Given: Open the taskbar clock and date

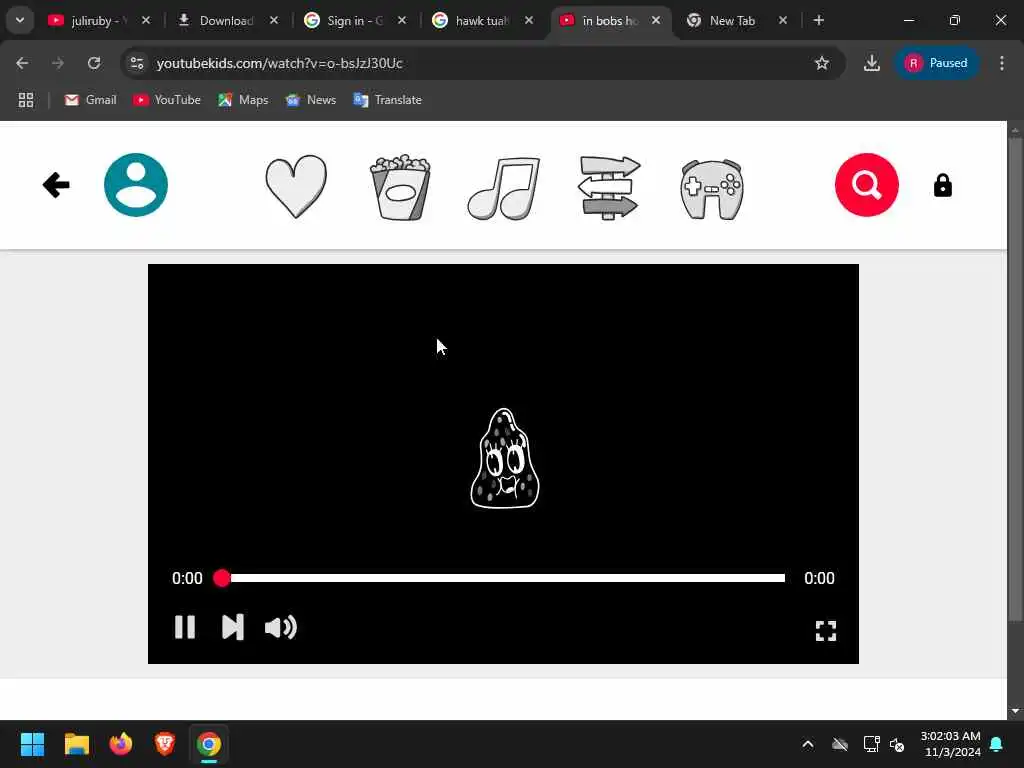Looking at the screenshot, I should coord(950,744).
